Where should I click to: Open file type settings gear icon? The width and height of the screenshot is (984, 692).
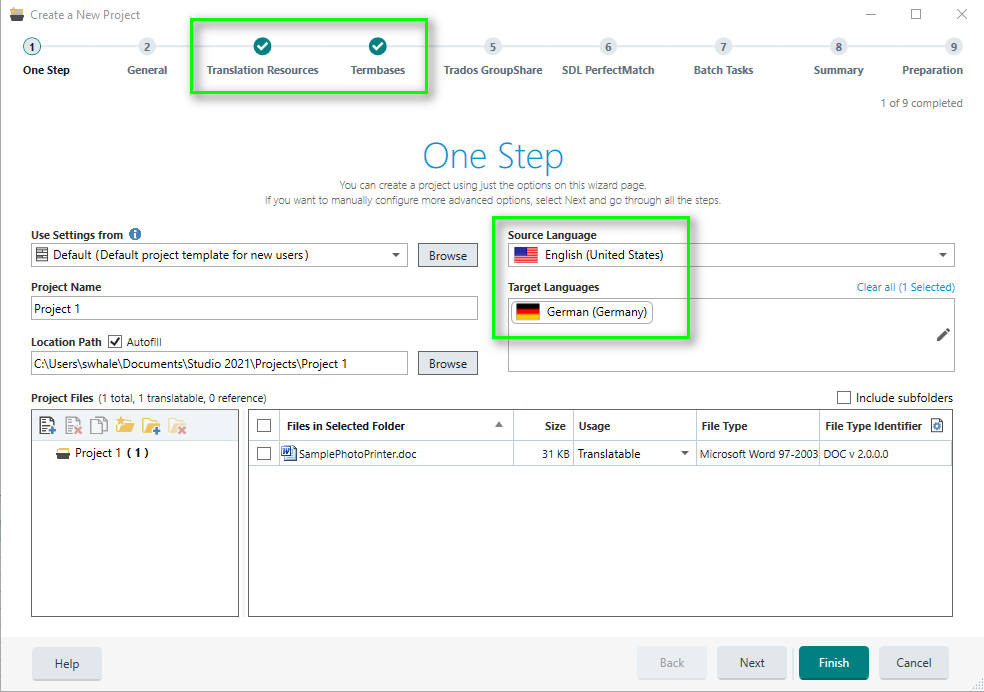coord(937,426)
